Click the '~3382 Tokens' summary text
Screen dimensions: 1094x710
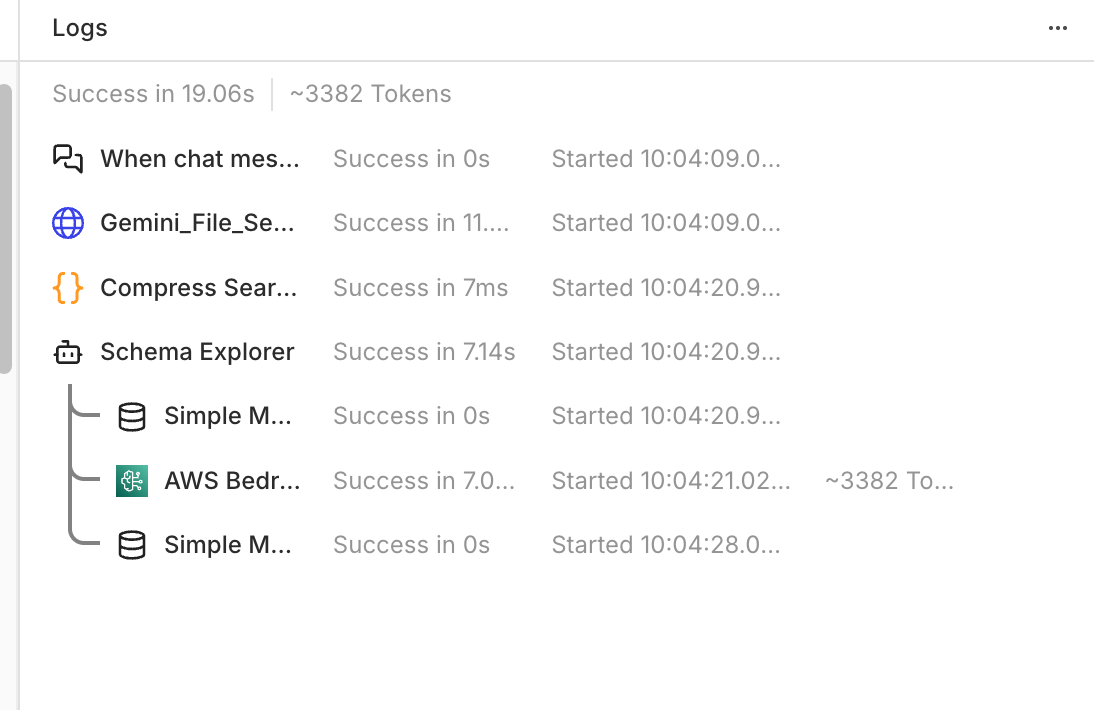(370, 94)
